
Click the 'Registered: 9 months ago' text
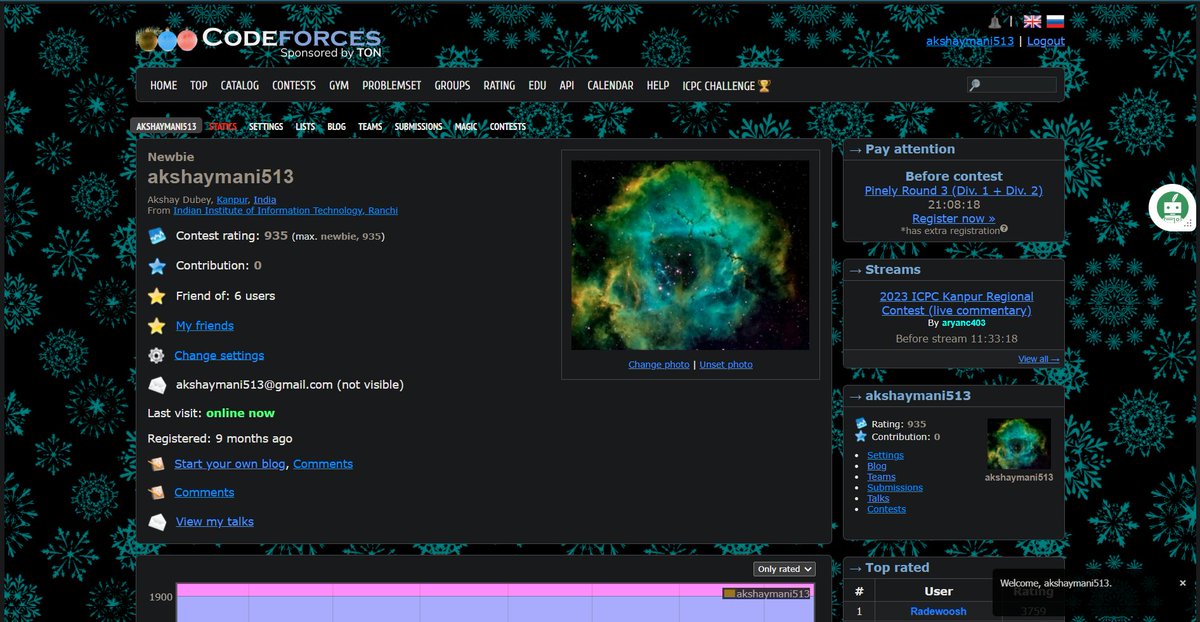[x=220, y=439]
